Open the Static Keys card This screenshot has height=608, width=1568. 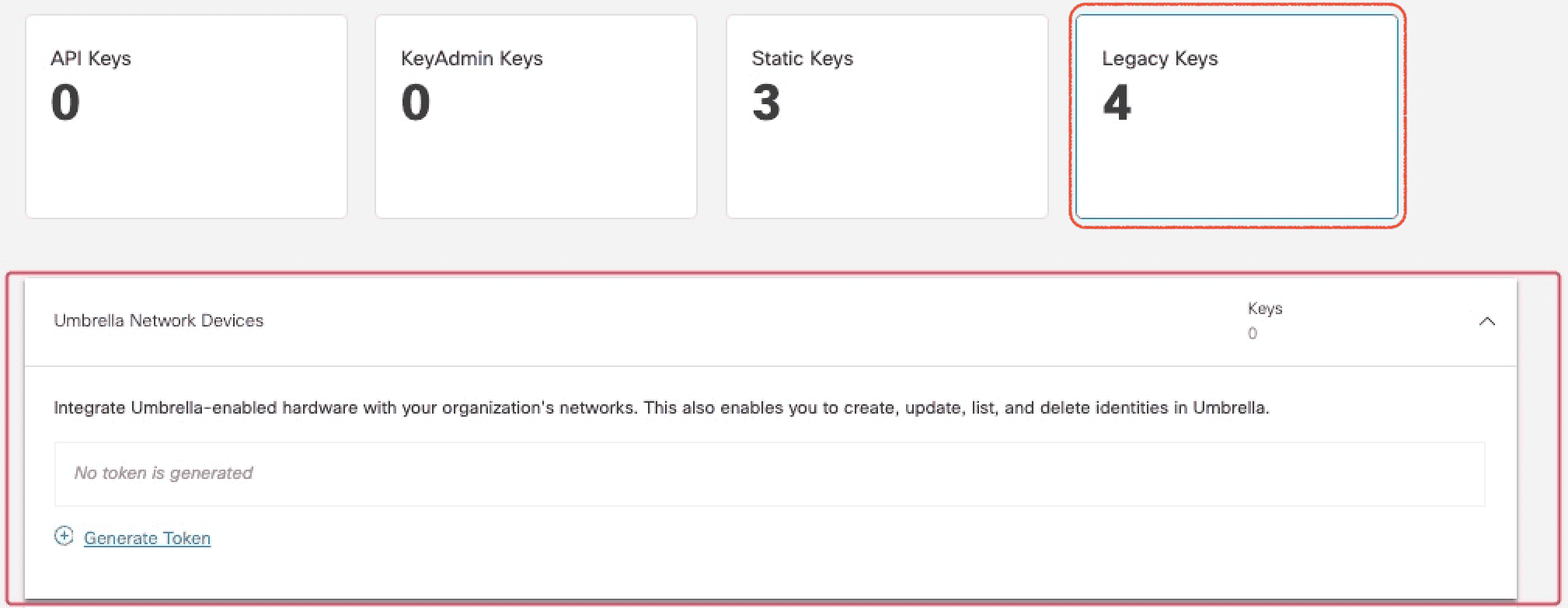point(886,115)
